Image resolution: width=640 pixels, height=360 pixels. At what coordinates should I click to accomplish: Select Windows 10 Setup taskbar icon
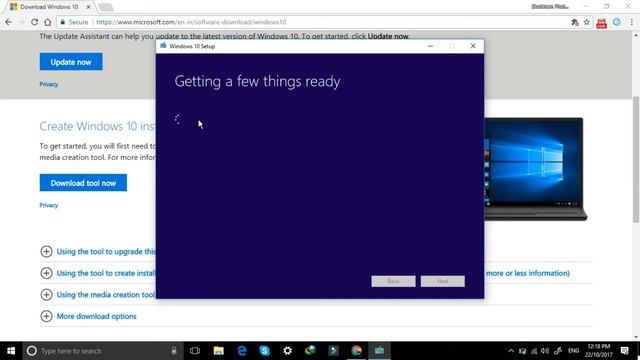coord(379,351)
